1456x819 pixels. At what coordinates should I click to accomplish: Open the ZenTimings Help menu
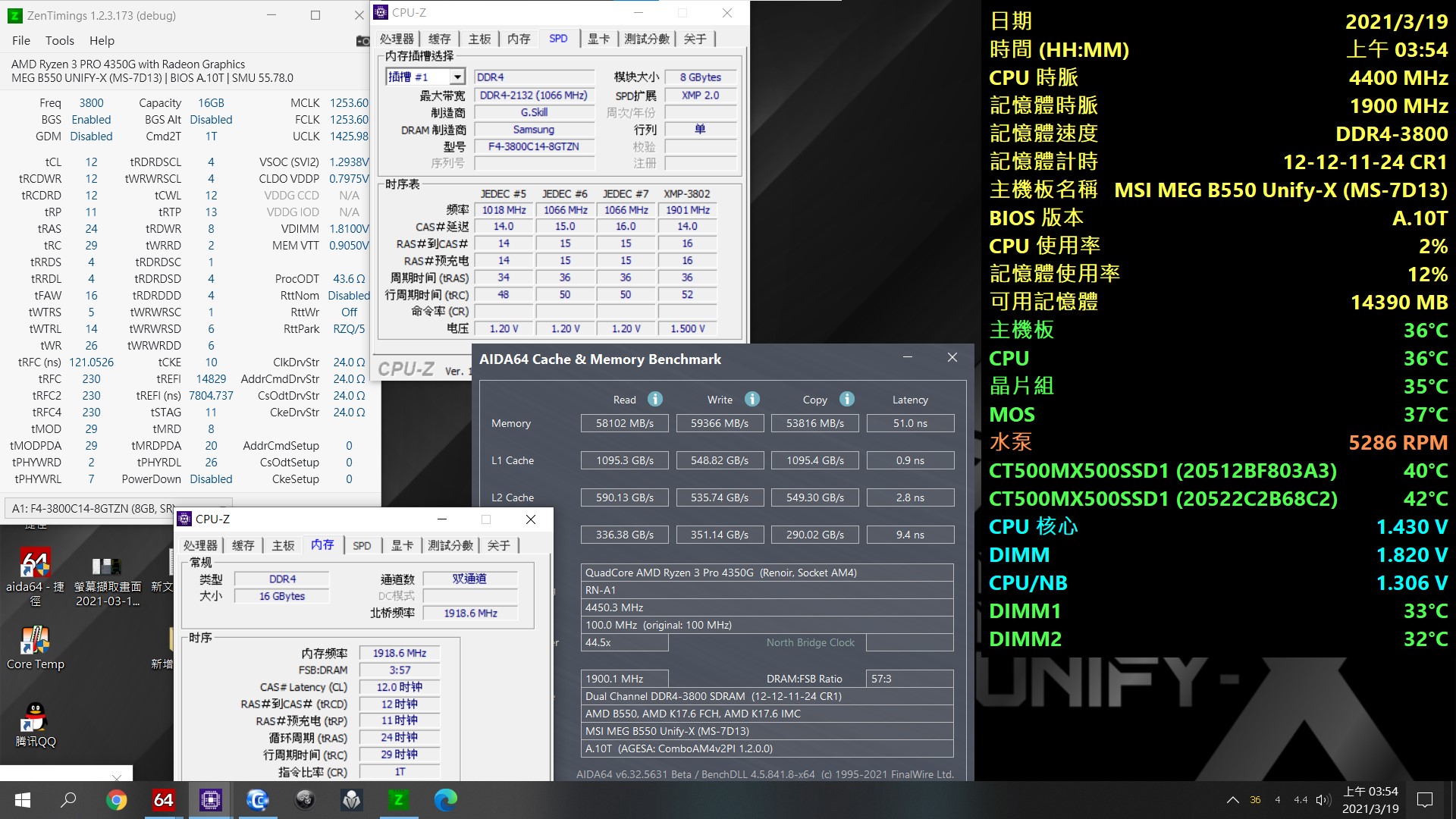[x=102, y=40]
